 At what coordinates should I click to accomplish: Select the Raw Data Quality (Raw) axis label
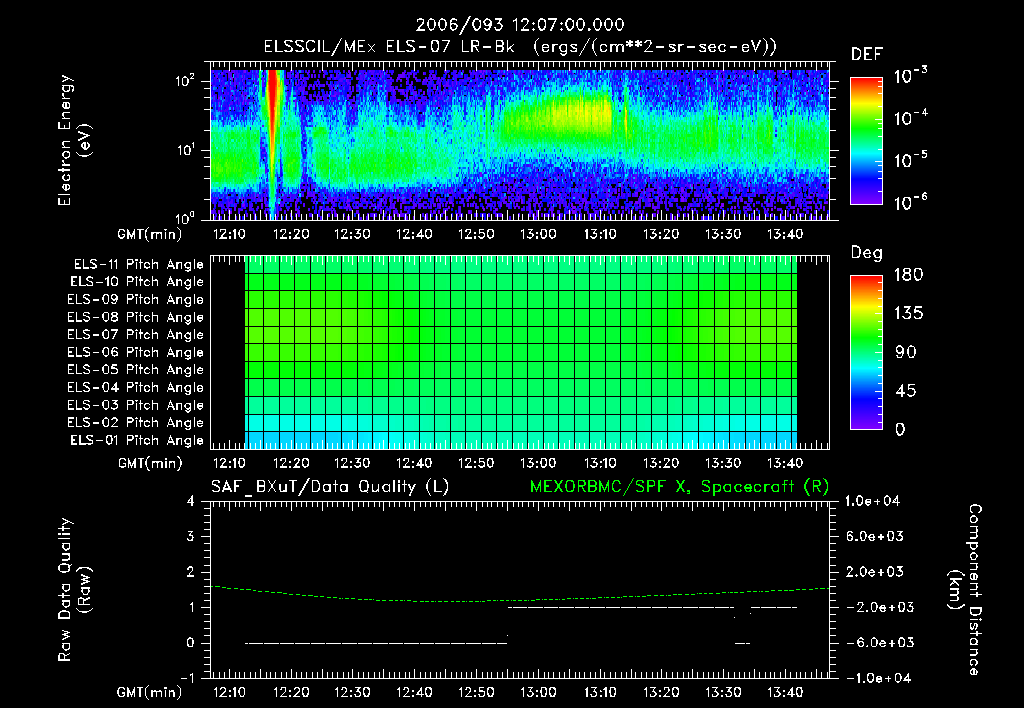click(74, 590)
